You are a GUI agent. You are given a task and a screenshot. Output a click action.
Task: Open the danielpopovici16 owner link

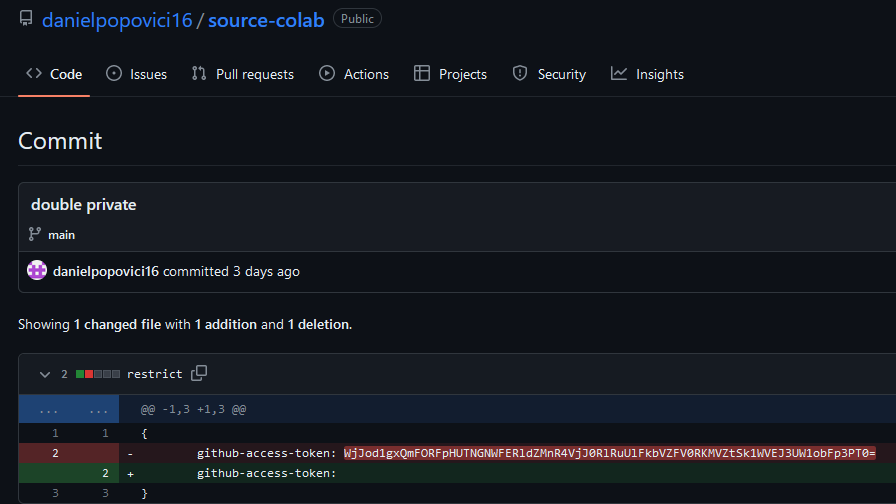[117, 20]
